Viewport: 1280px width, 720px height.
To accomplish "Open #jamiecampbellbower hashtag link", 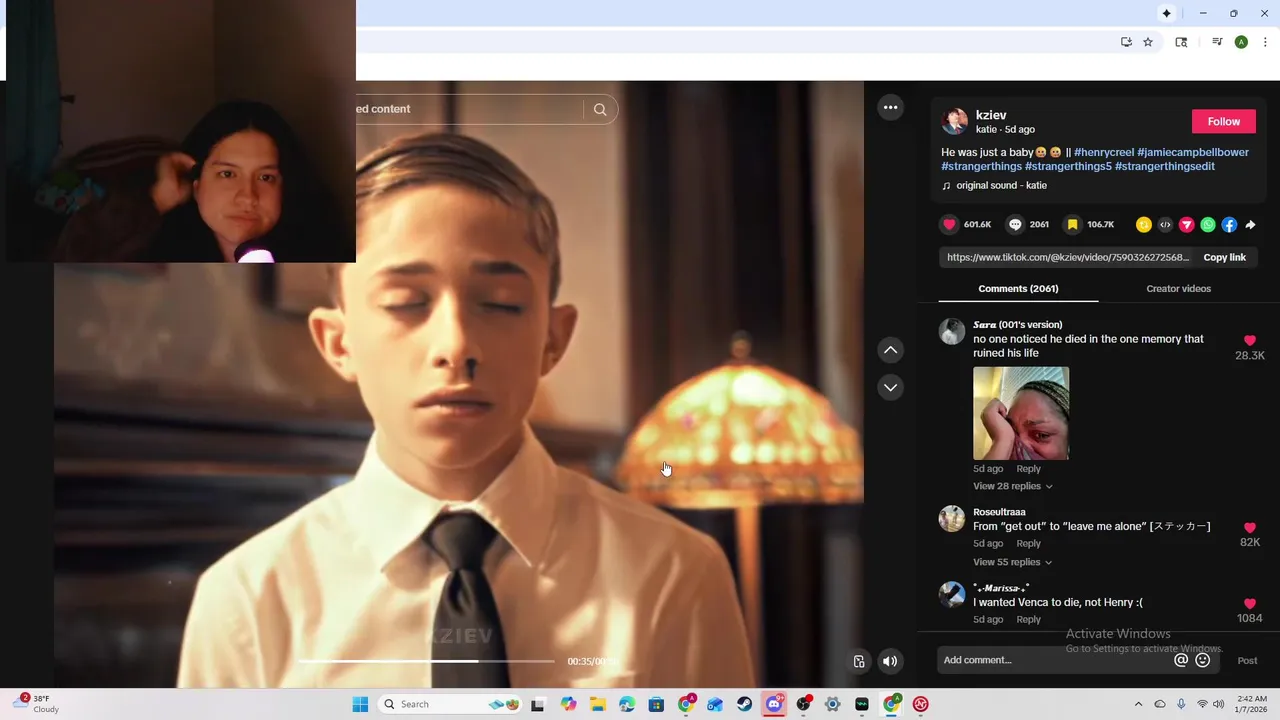I will (1193, 152).
